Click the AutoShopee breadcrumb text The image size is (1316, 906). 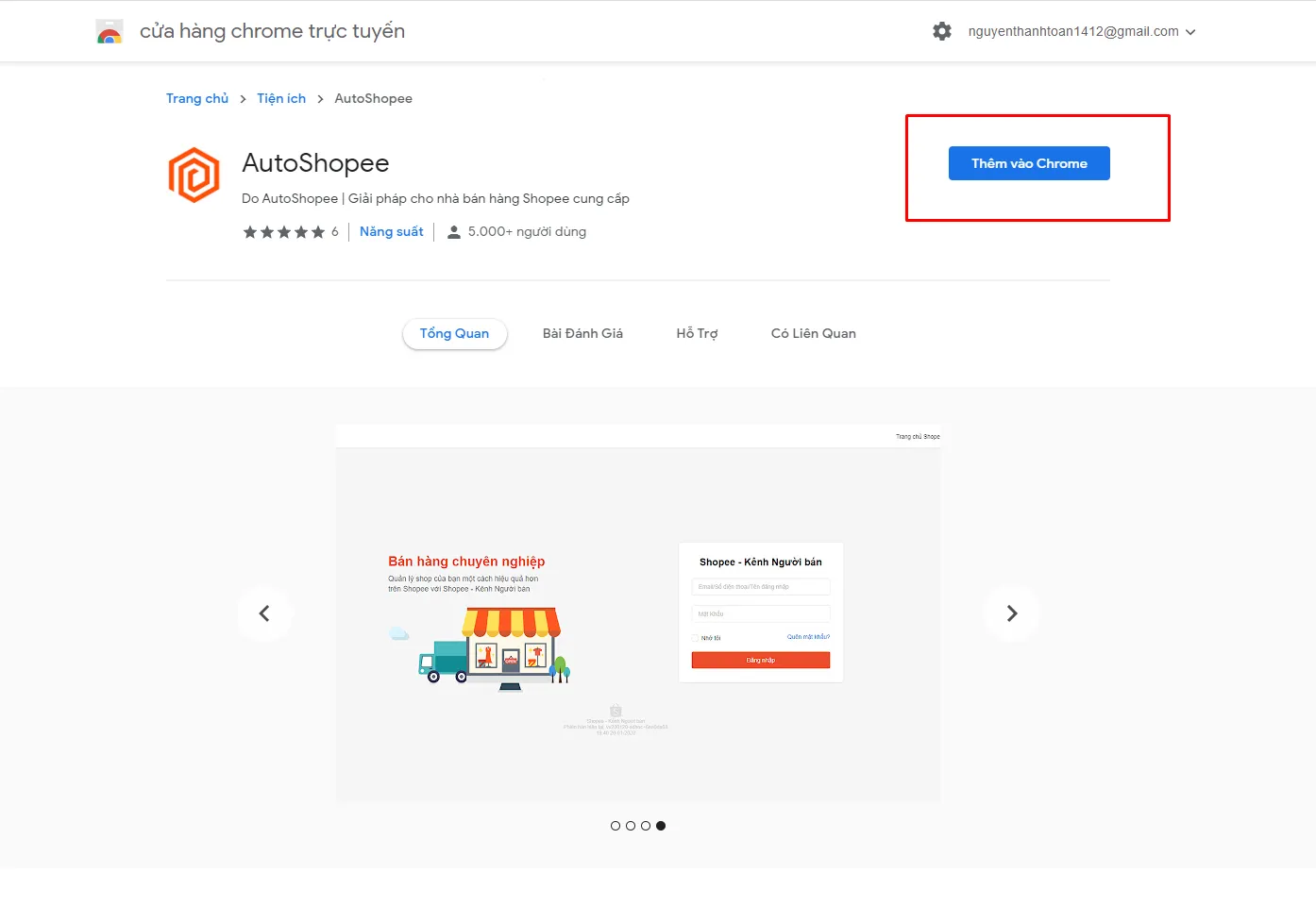374,98
